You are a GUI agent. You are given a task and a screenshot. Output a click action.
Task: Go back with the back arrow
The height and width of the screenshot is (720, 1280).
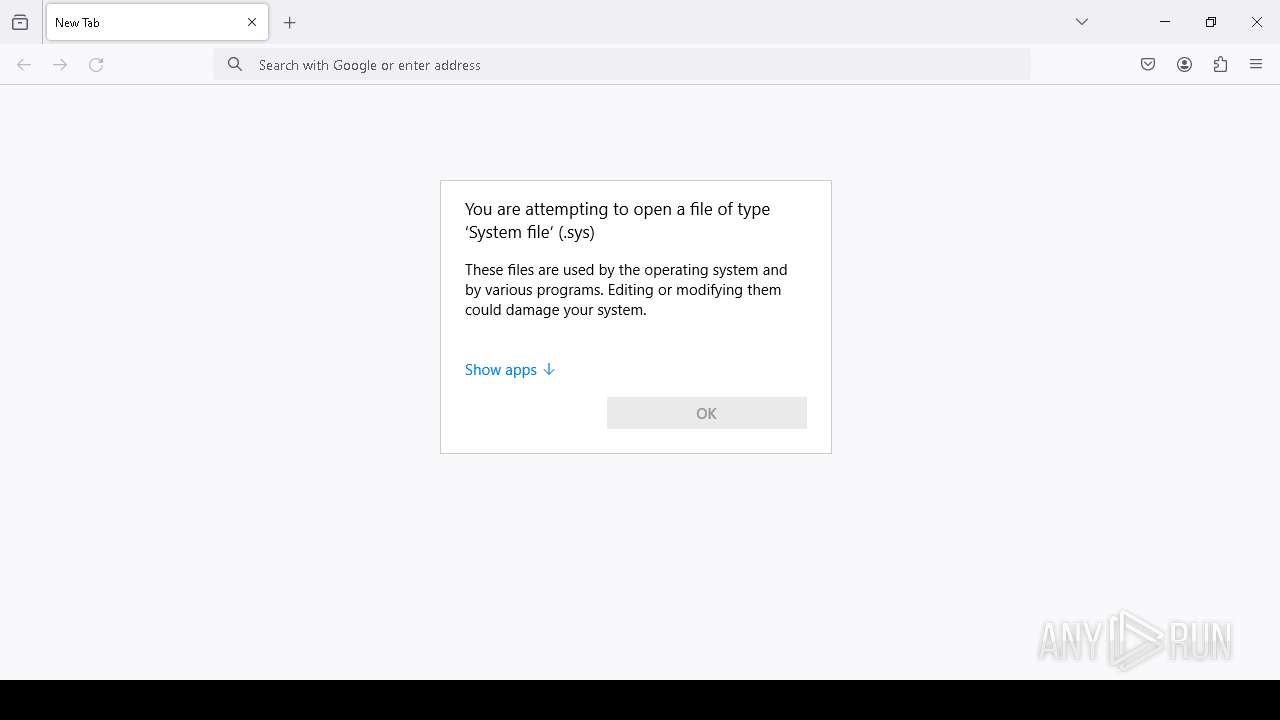[24, 65]
